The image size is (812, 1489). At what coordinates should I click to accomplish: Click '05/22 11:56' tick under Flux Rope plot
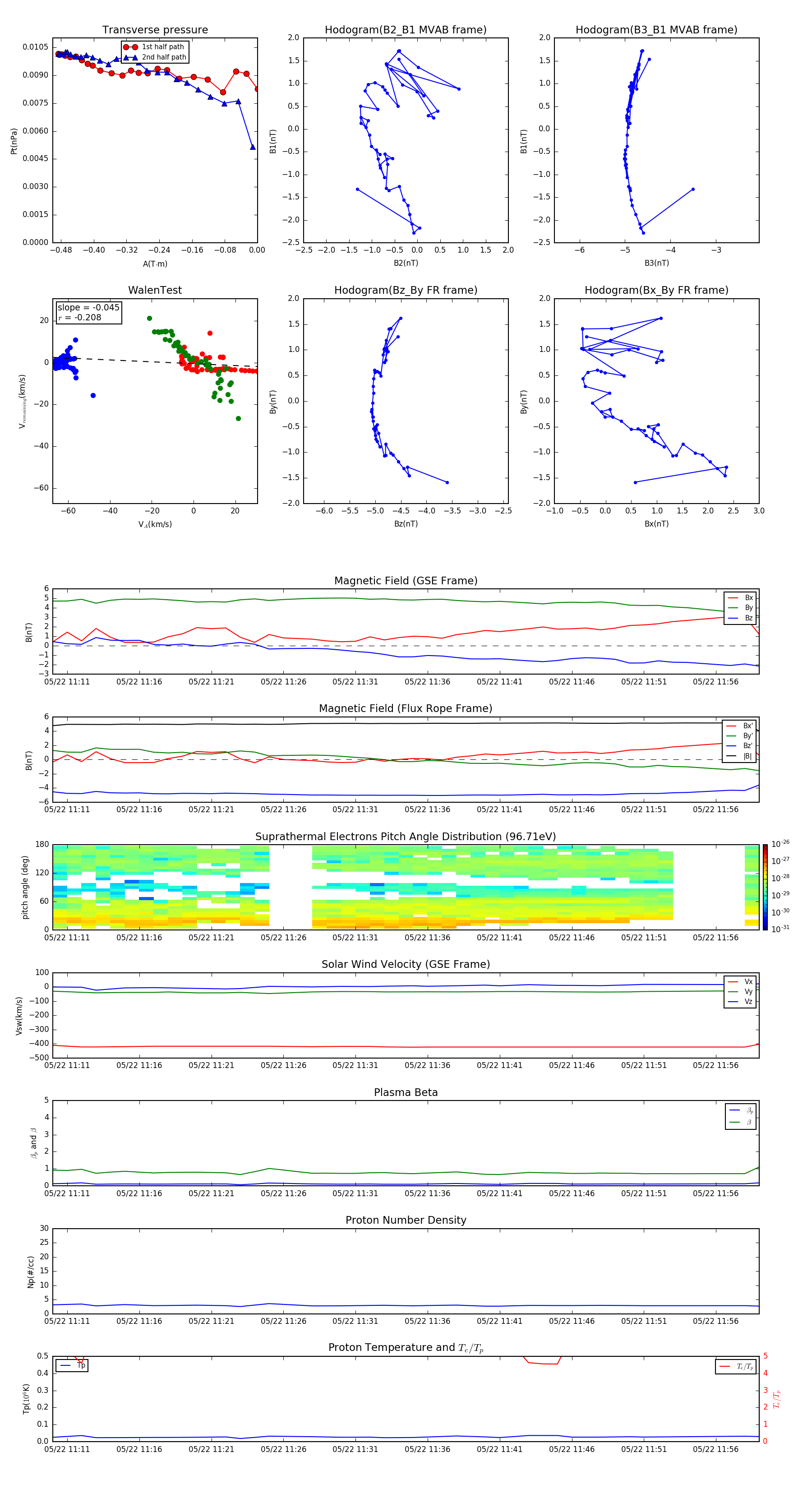click(x=715, y=810)
